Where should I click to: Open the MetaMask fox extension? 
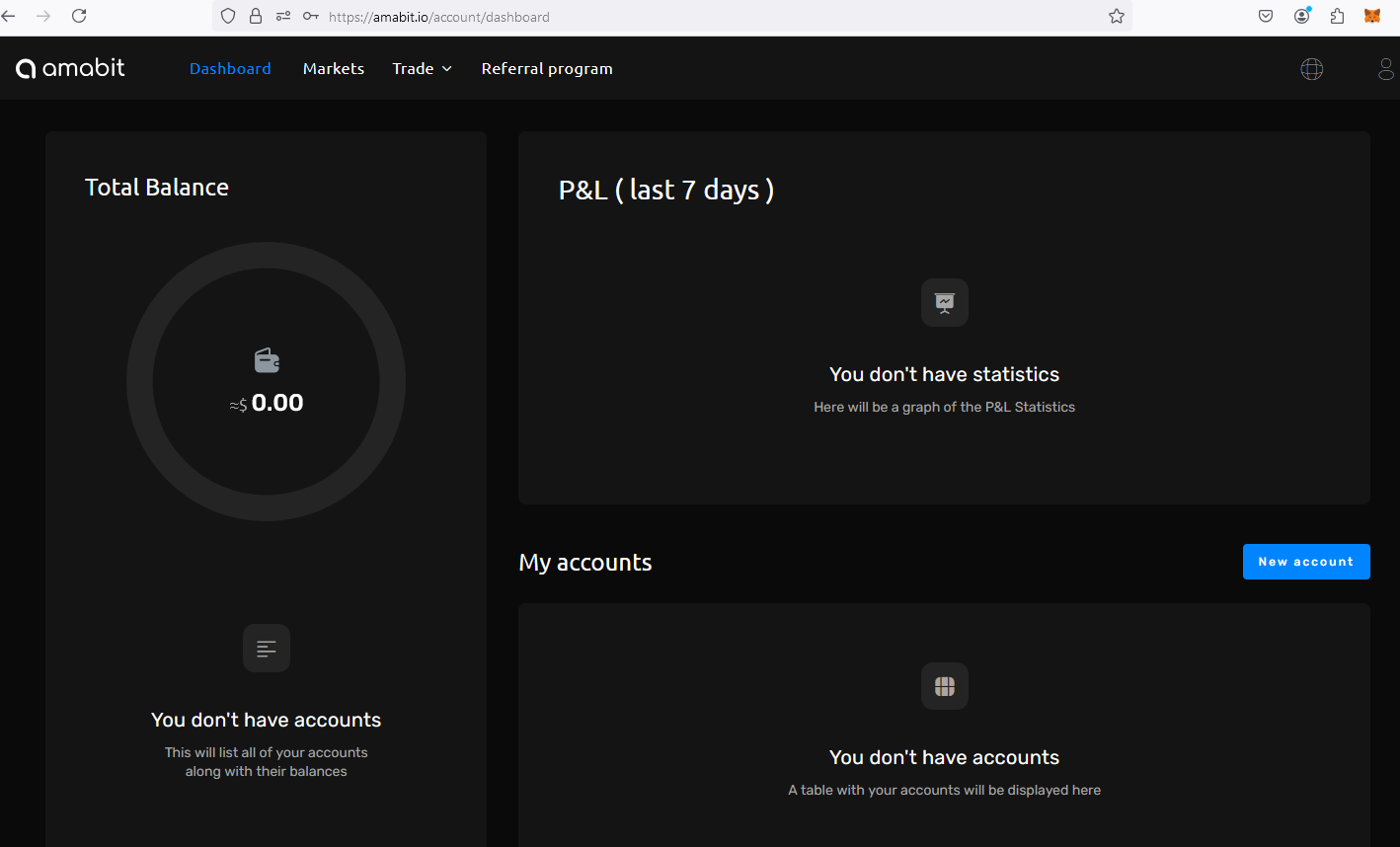tap(1371, 16)
